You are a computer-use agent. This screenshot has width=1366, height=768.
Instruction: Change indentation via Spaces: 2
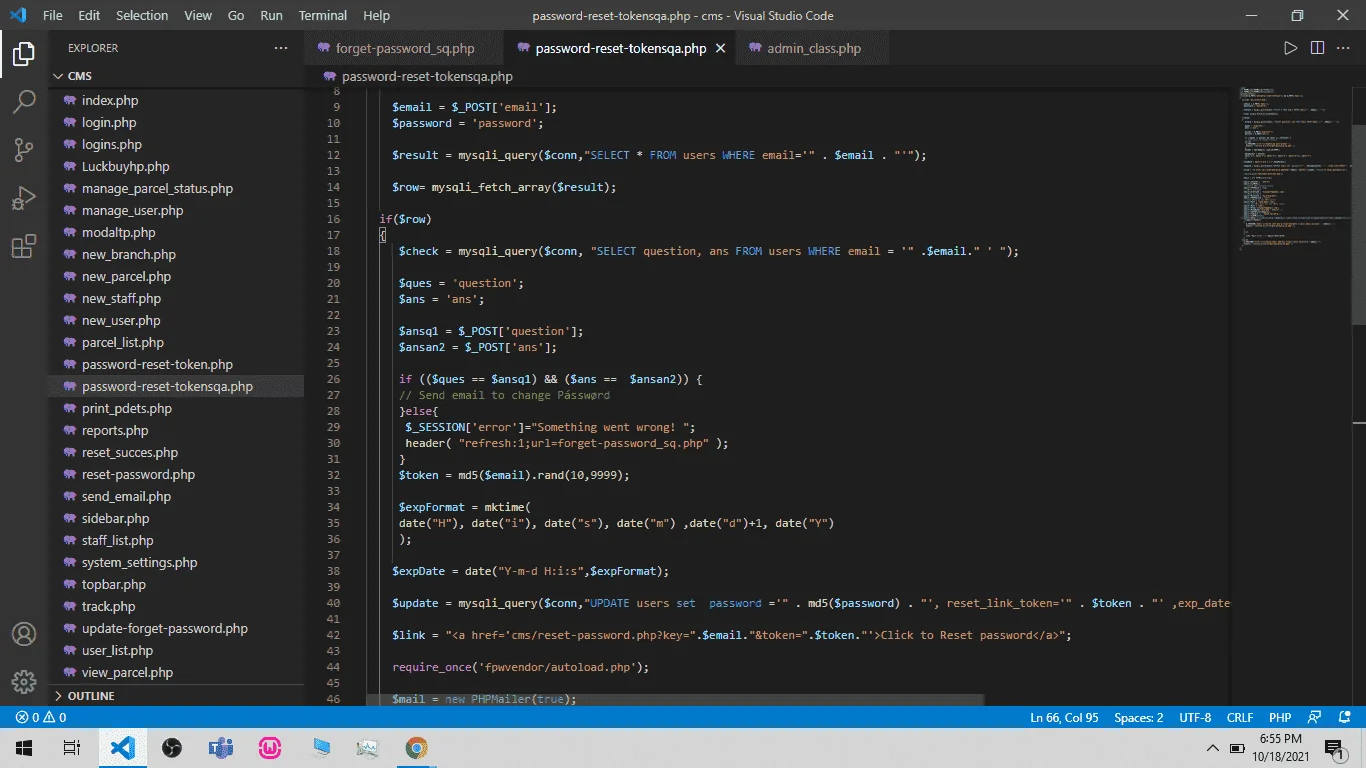click(1139, 717)
